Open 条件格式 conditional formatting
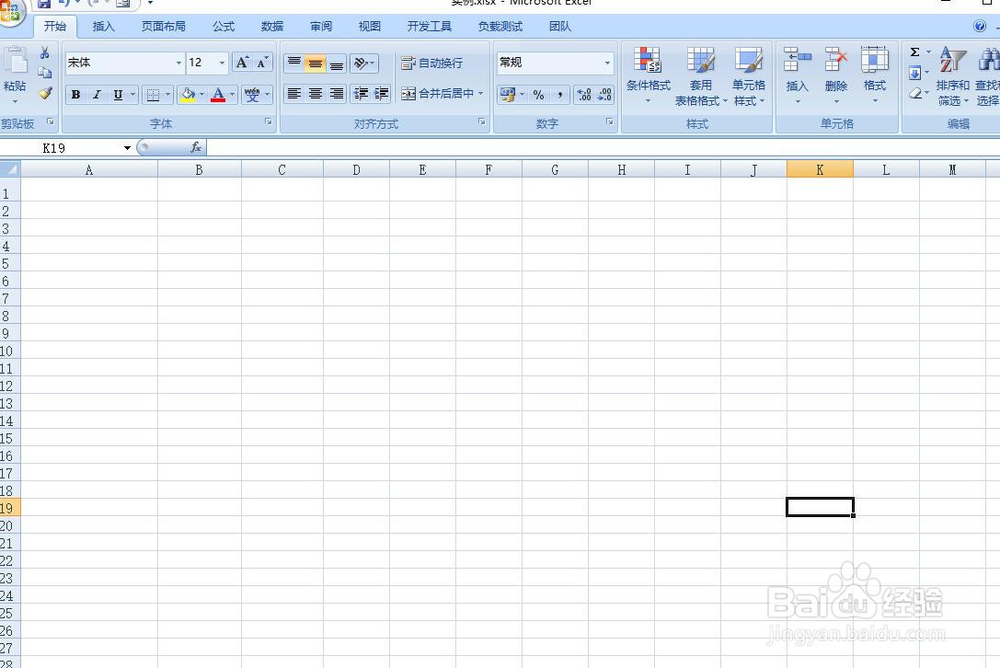 [648, 77]
